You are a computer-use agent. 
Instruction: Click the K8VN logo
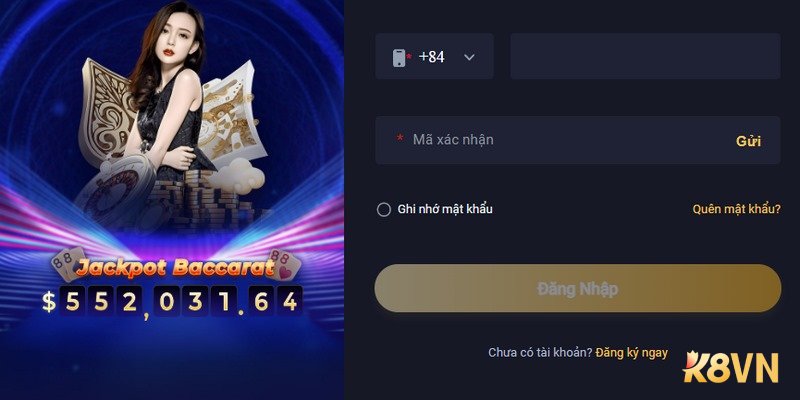pos(731,367)
